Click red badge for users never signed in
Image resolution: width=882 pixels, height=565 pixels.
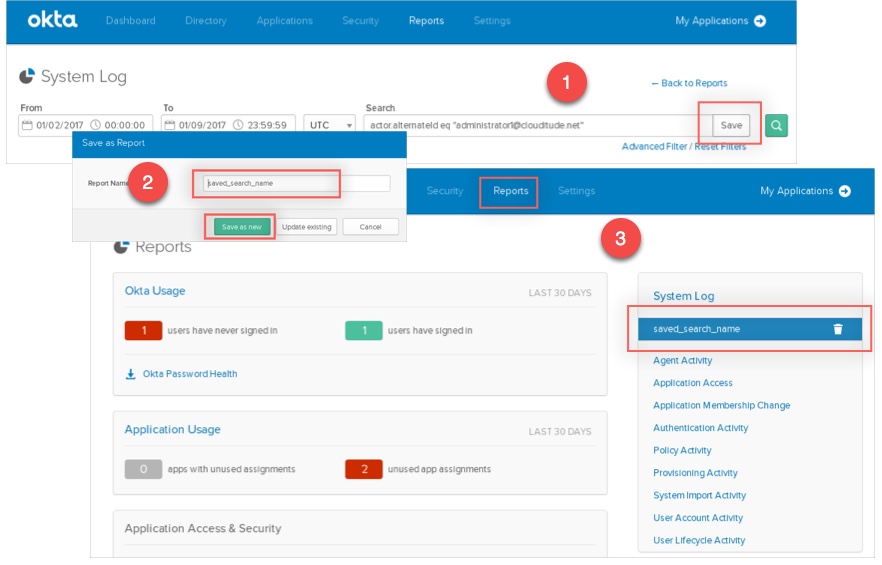tap(143, 331)
